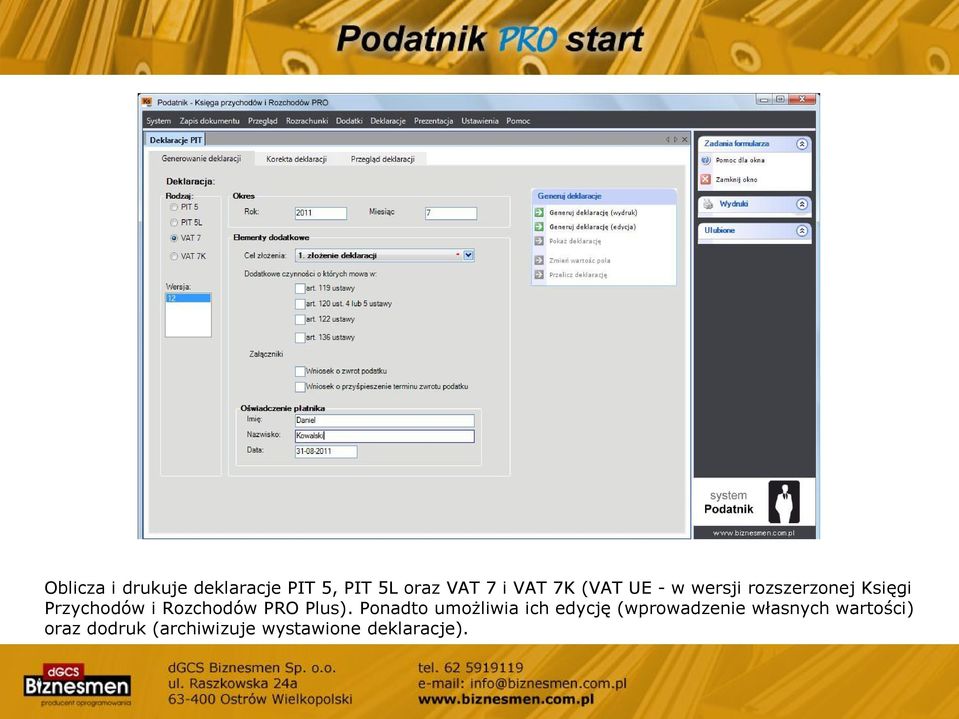The width and height of the screenshot is (959, 719).
Task: Select version 12 in Wersja list
Action: coord(188,298)
